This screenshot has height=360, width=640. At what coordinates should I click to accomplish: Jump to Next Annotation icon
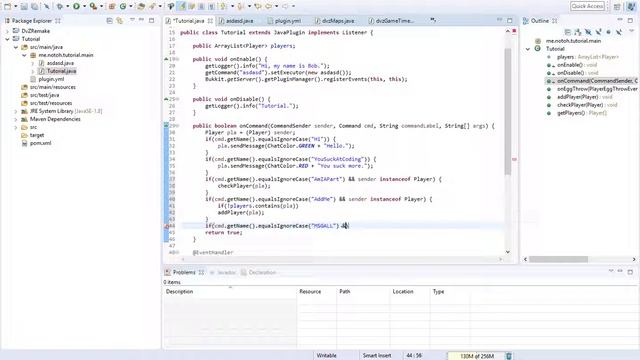point(224,6)
